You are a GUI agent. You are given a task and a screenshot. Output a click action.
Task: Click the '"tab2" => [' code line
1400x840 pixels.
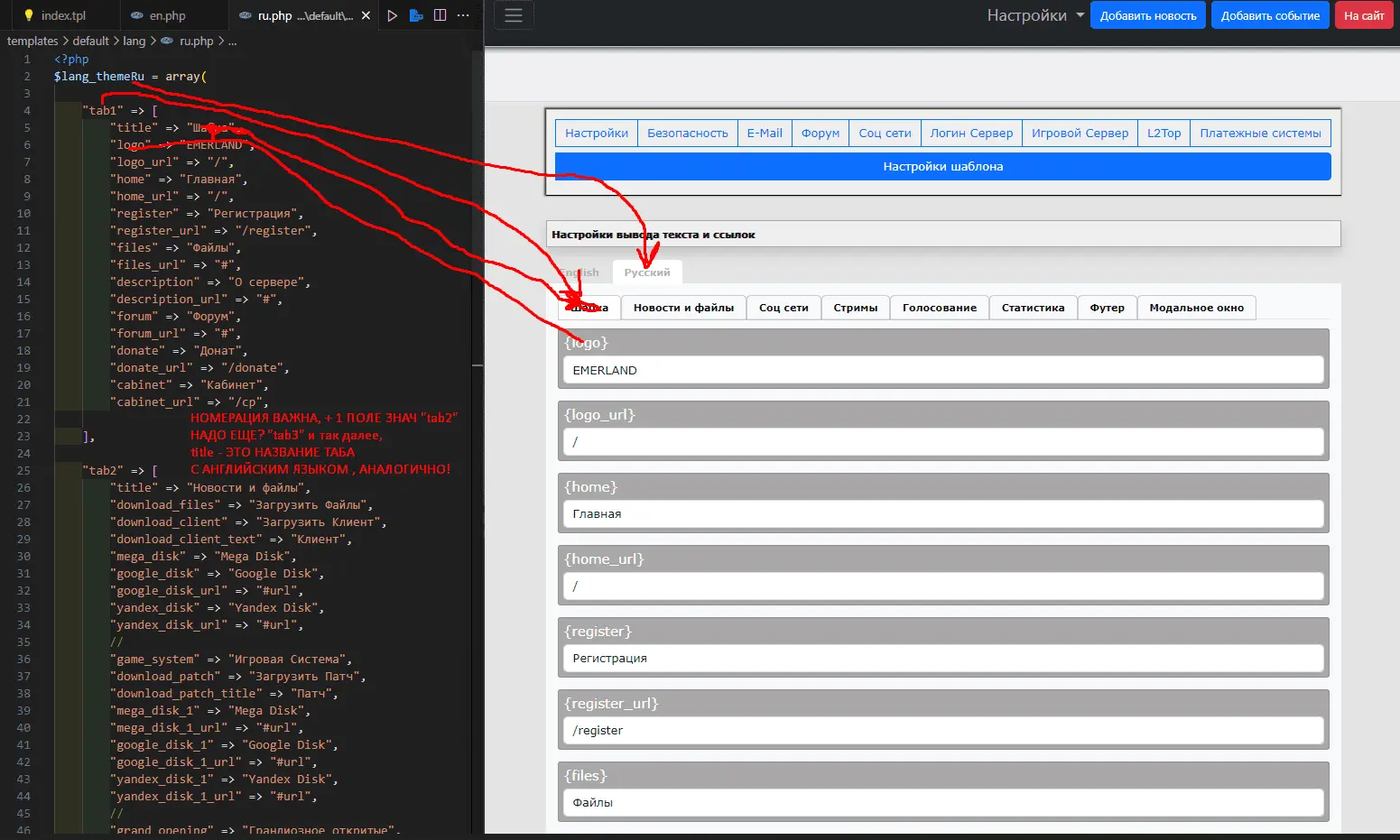[120, 471]
